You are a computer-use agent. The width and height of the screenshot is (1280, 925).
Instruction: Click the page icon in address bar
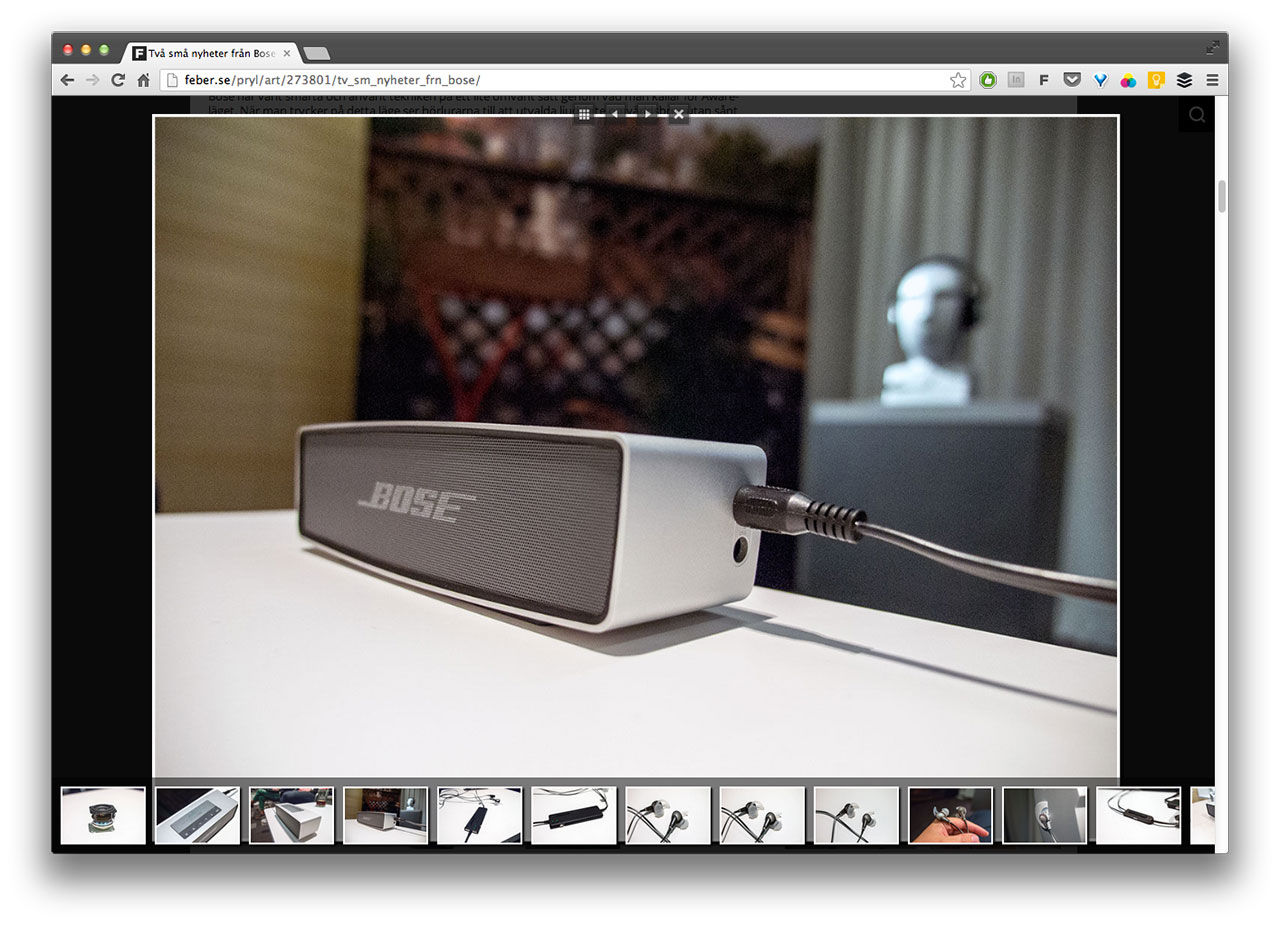(x=172, y=80)
